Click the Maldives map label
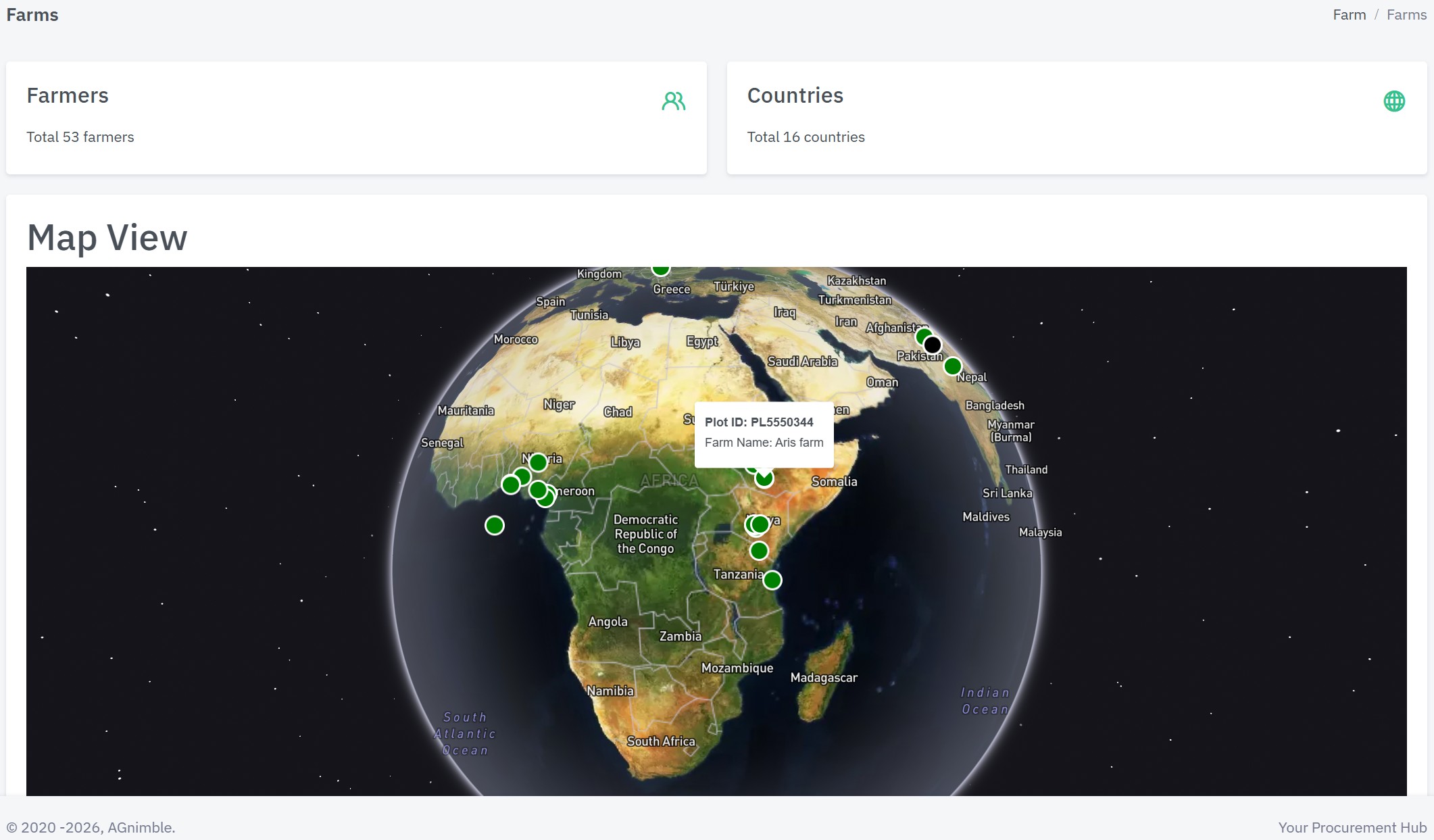This screenshot has height=840, width=1434. pos(986,517)
